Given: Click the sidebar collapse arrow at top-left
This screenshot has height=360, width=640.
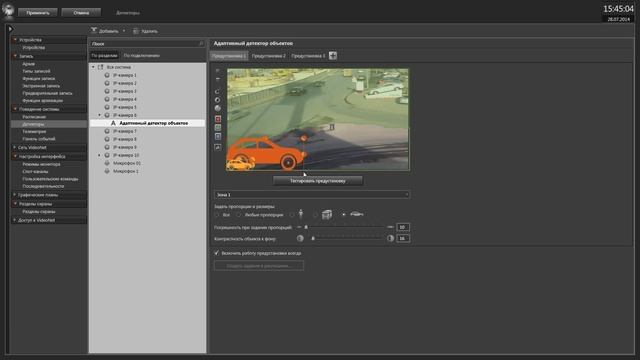Looking at the screenshot, I should pyautogui.click(x=11, y=29).
